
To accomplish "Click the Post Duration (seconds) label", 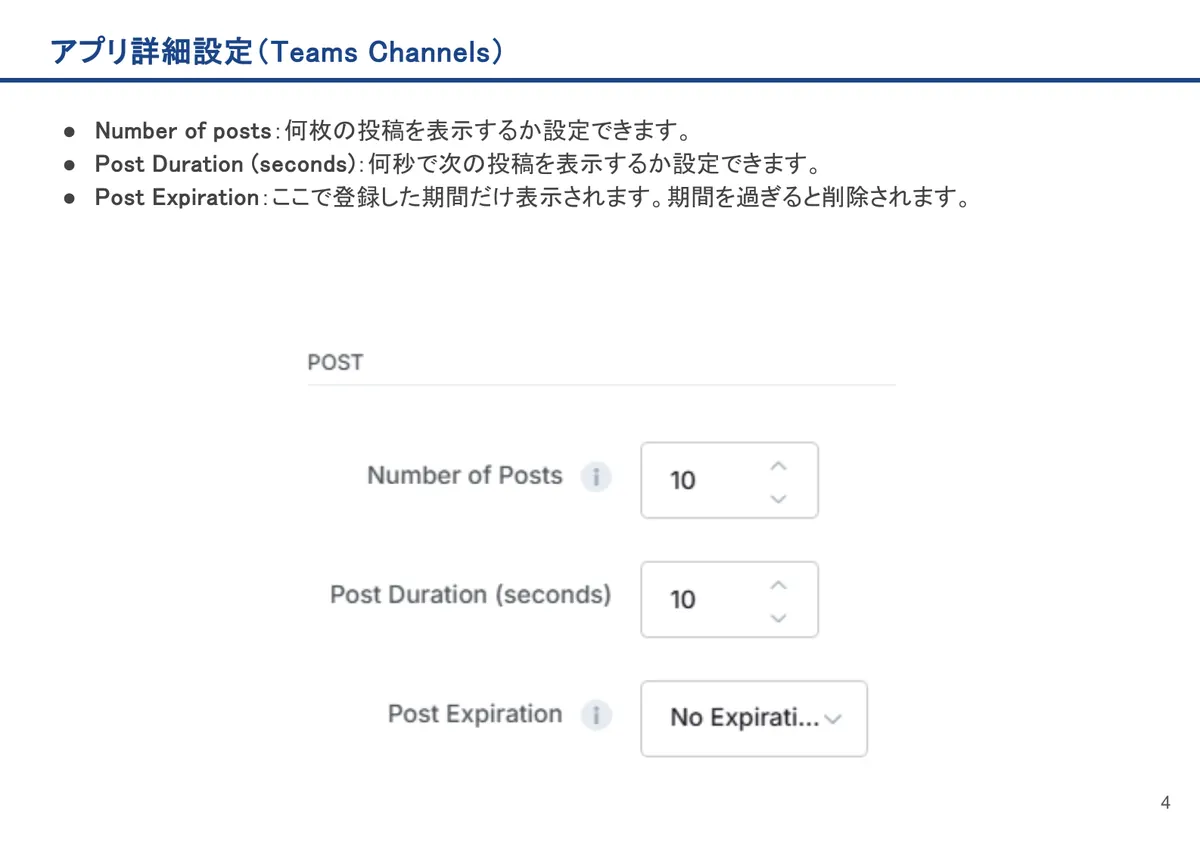I will tap(470, 595).
